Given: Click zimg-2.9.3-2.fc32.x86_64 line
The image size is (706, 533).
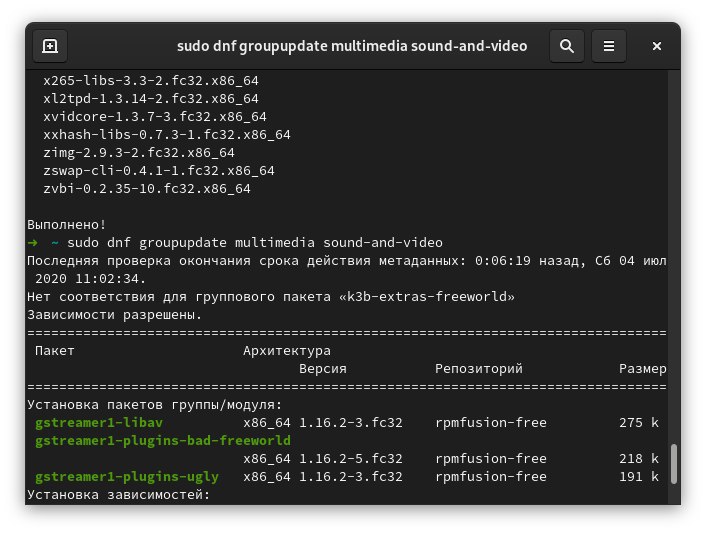Looking at the screenshot, I should tap(139, 153).
